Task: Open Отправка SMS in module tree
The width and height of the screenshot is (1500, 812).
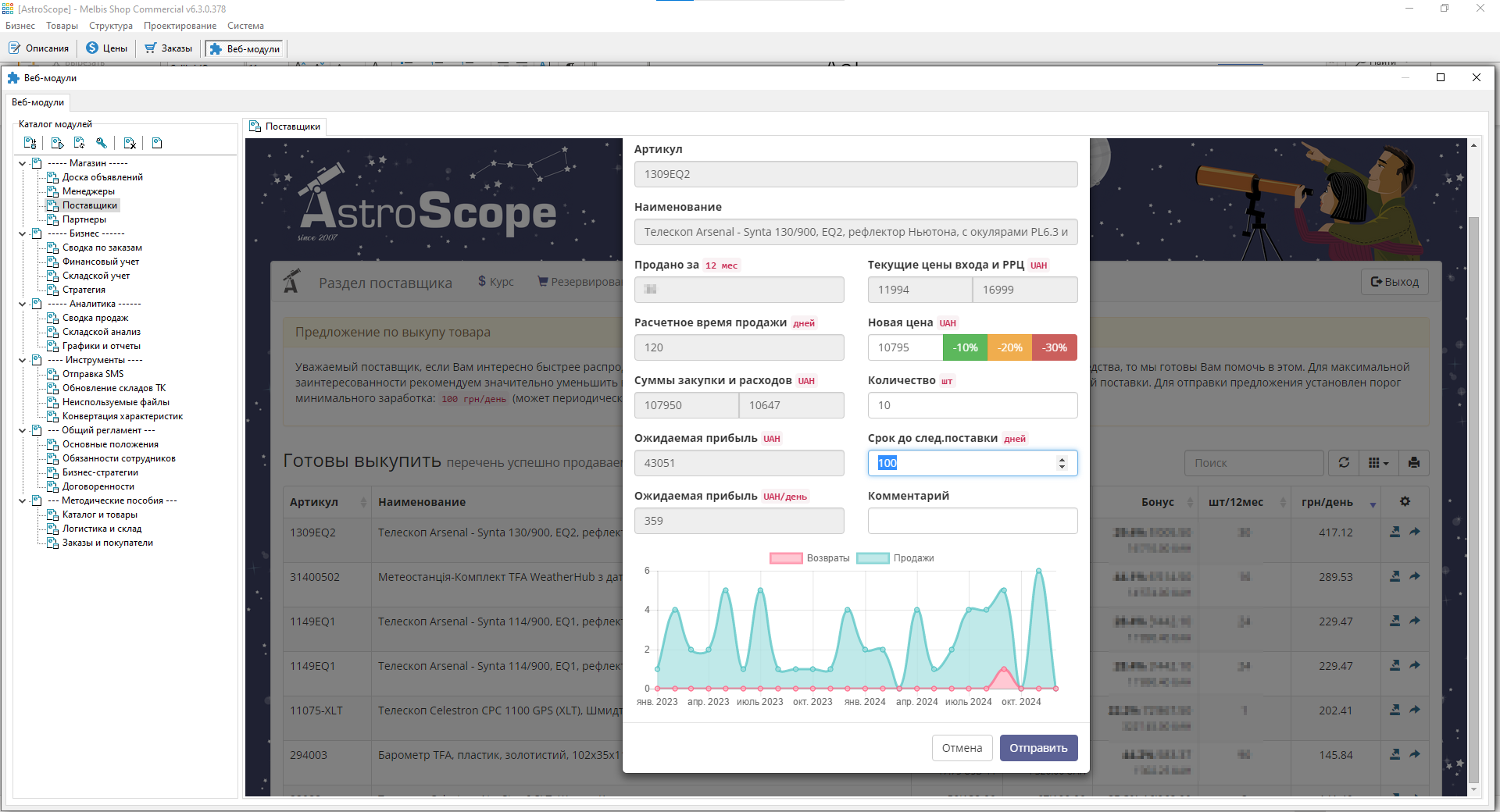Action: pyautogui.click(x=93, y=374)
